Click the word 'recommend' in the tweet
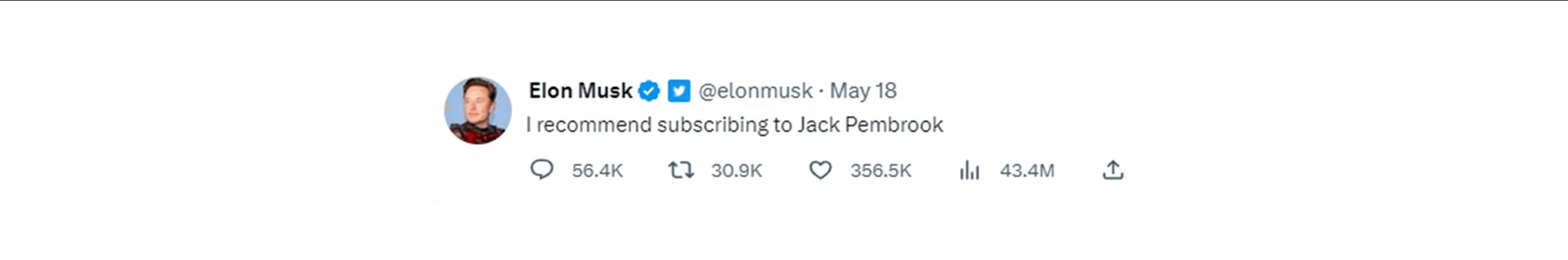The height and width of the screenshot is (260, 1568). (594, 125)
